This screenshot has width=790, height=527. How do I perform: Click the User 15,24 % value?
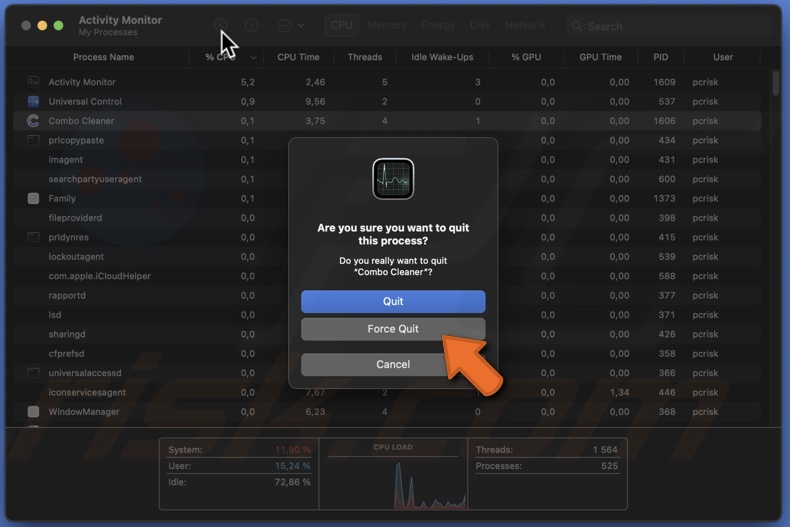[x=292, y=466]
